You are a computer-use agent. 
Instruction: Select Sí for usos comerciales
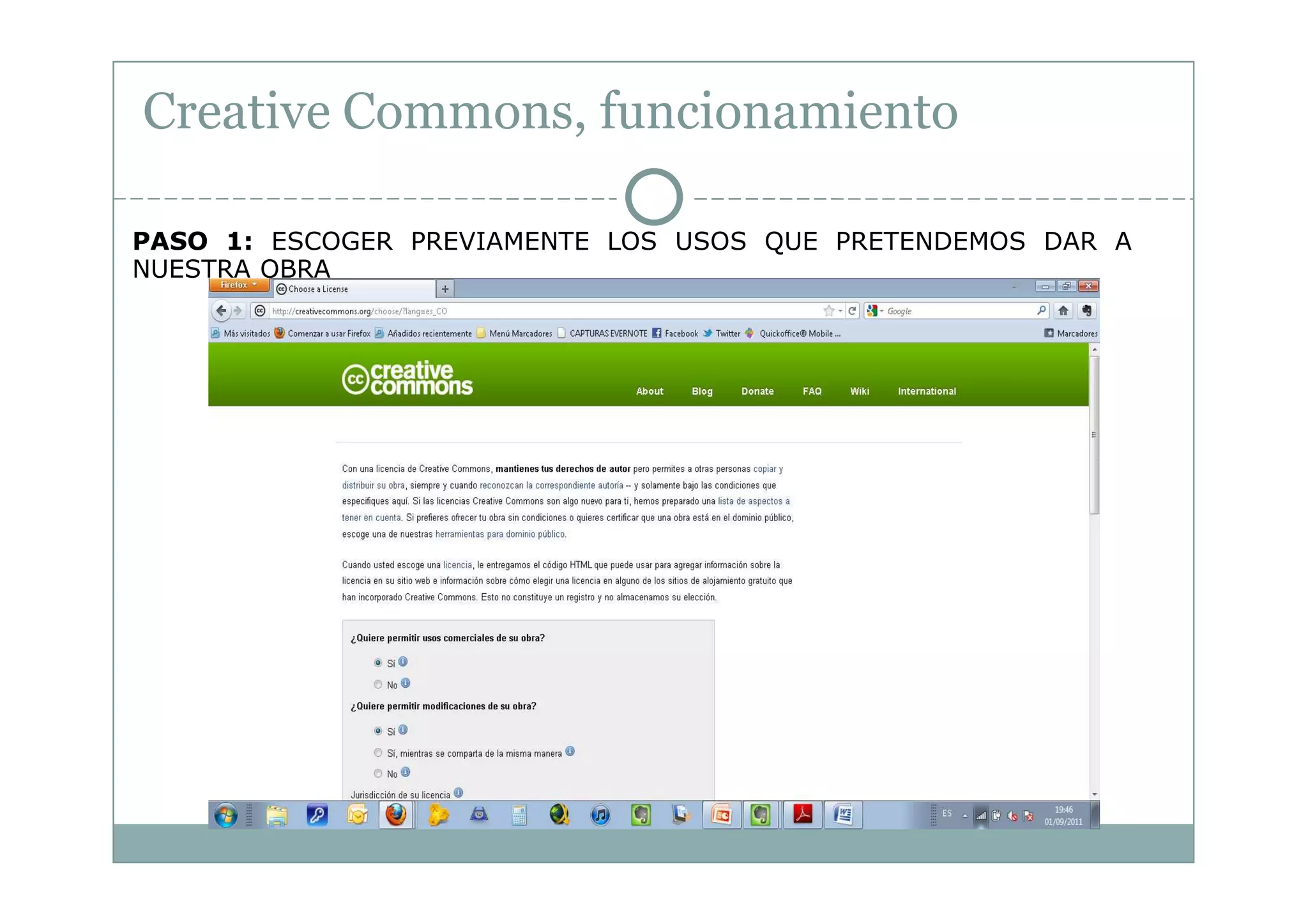pyautogui.click(x=378, y=663)
